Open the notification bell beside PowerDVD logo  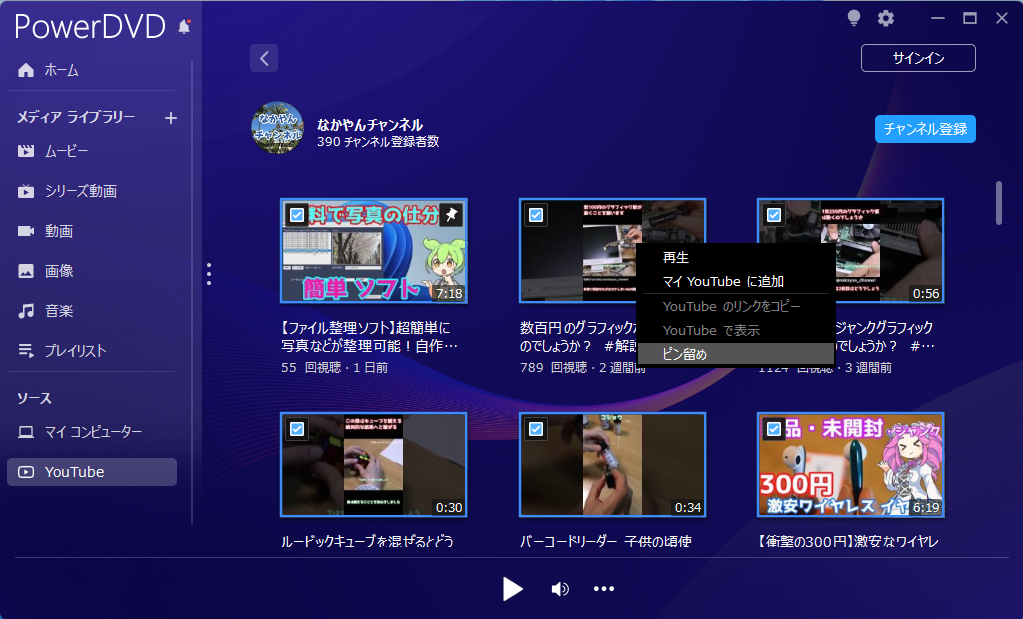(x=185, y=27)
